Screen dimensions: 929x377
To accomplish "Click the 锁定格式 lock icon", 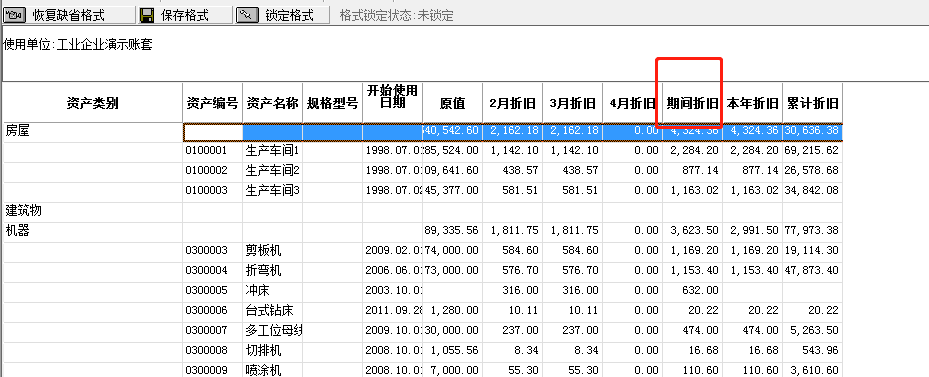I will pyautogui.click(x=248, y=15).
